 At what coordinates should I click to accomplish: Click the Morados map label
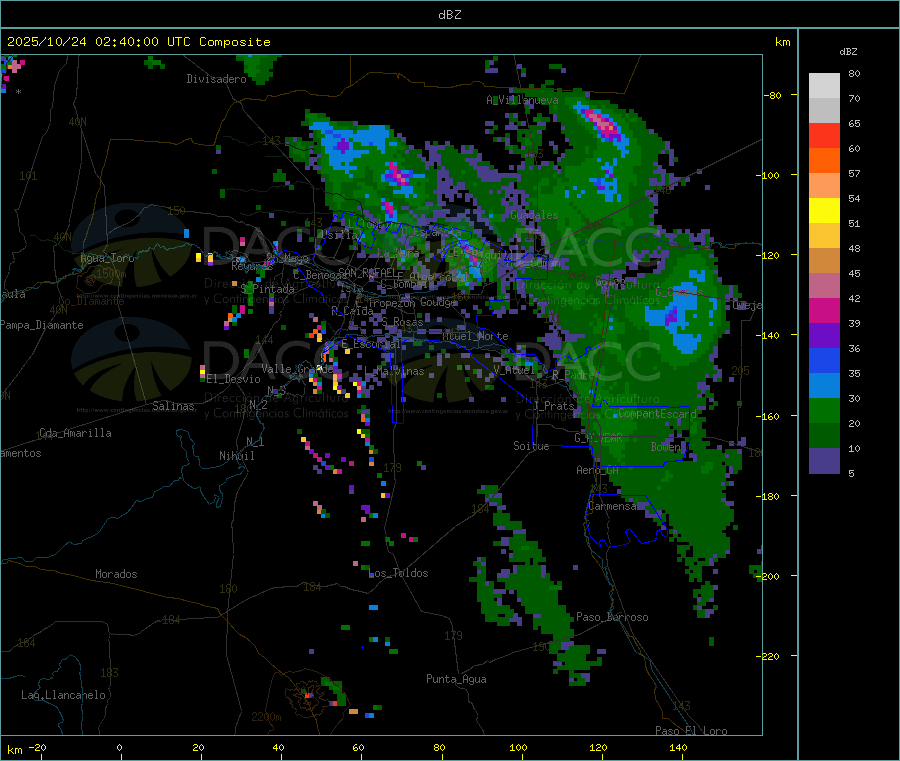(x=116, y=574)
